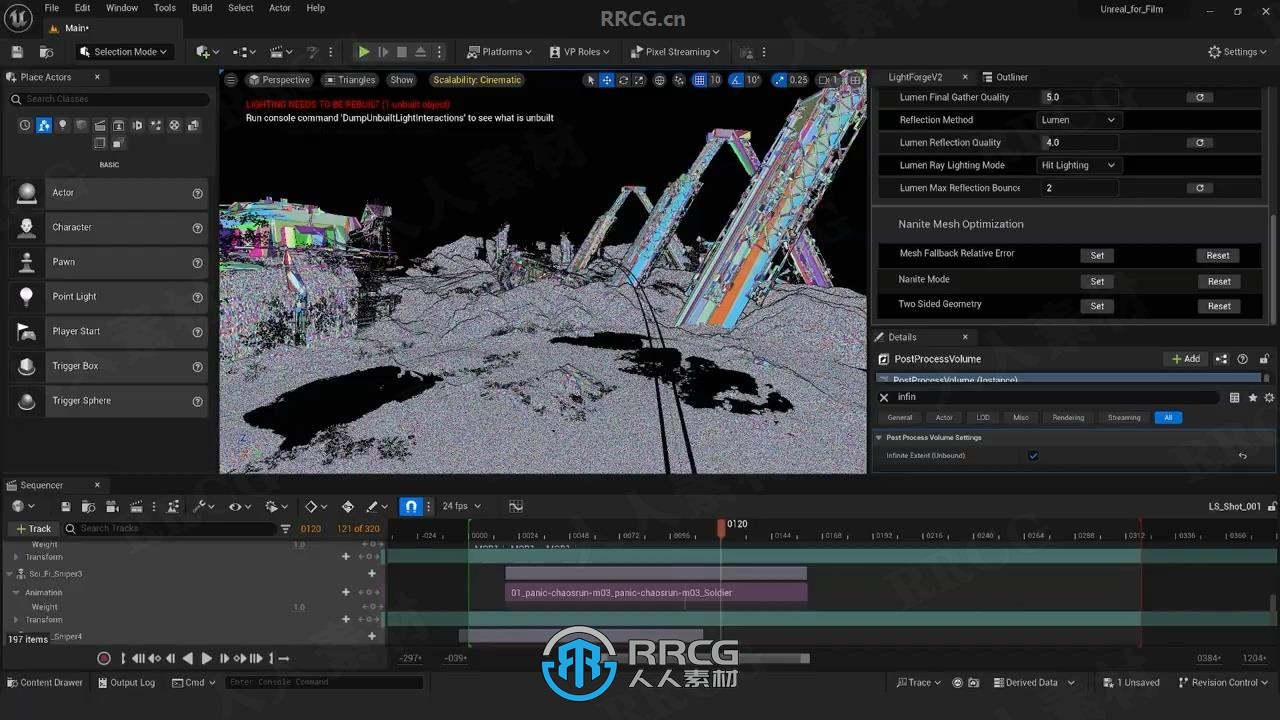Toggle Sequencer snapping magnet button
The height and width of the screenshot is (720, 1280).
(x=411, y=506)
